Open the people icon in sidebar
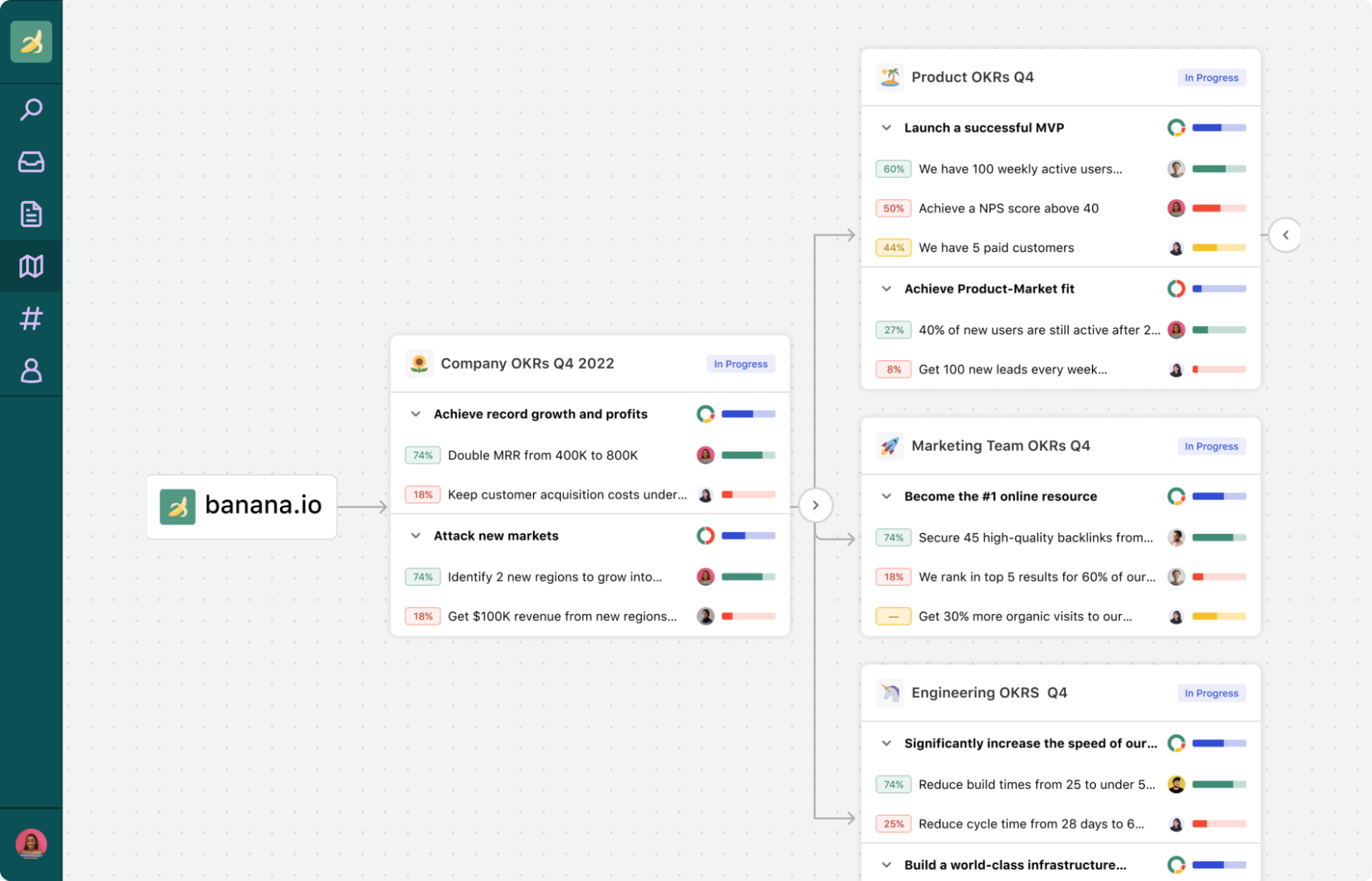Image resolution: width=1372 pixels, height=881 pixels. (31, 371)
